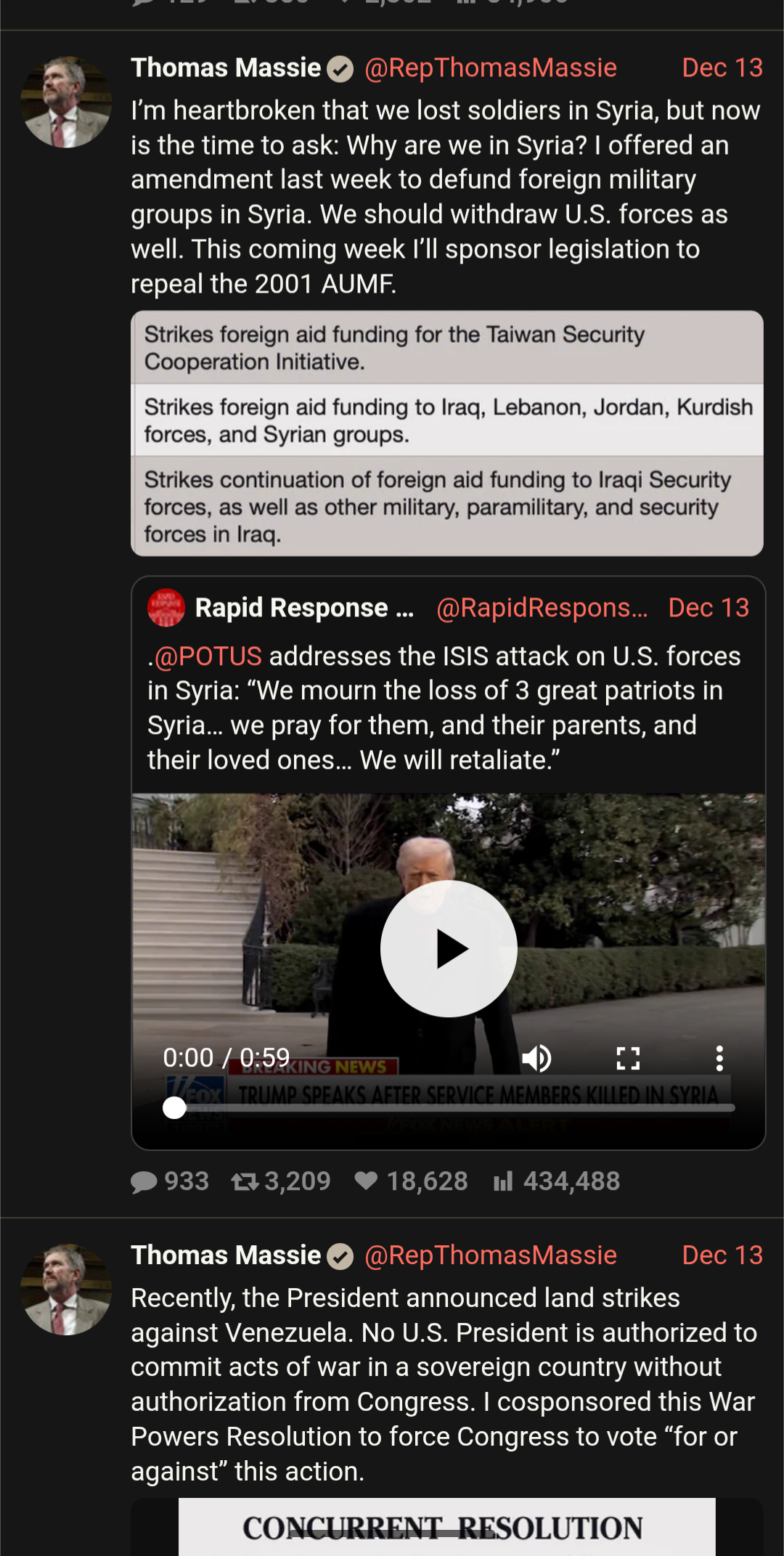784x1556 pixels.
Task: Open the @RepThomasMassie handle on Syria post
Action: pyautogui.click(x=491, y=68)
